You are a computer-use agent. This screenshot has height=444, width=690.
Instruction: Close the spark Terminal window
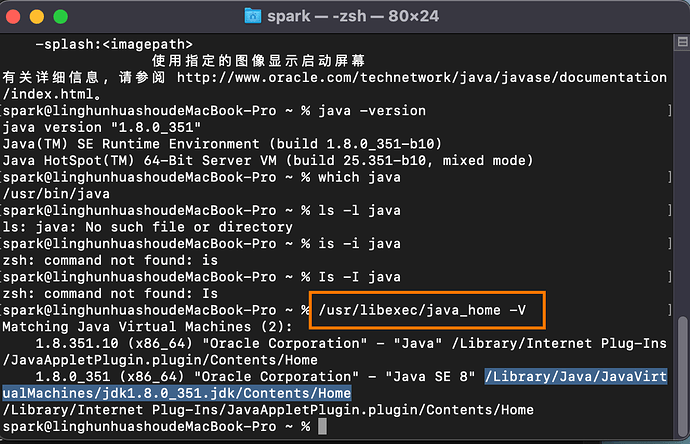(x=17, y=16)
